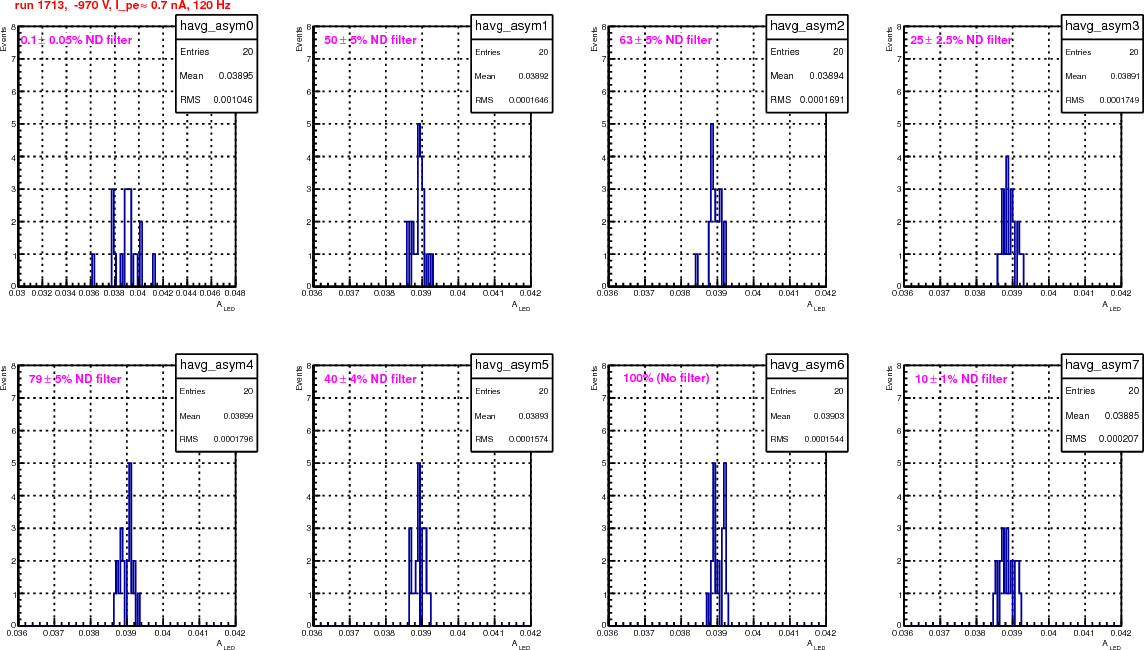Pick the Mean value 0.03899
The height and width of the screenshot is (650, 1144).
pyautogui.click(x=239, y=416)
